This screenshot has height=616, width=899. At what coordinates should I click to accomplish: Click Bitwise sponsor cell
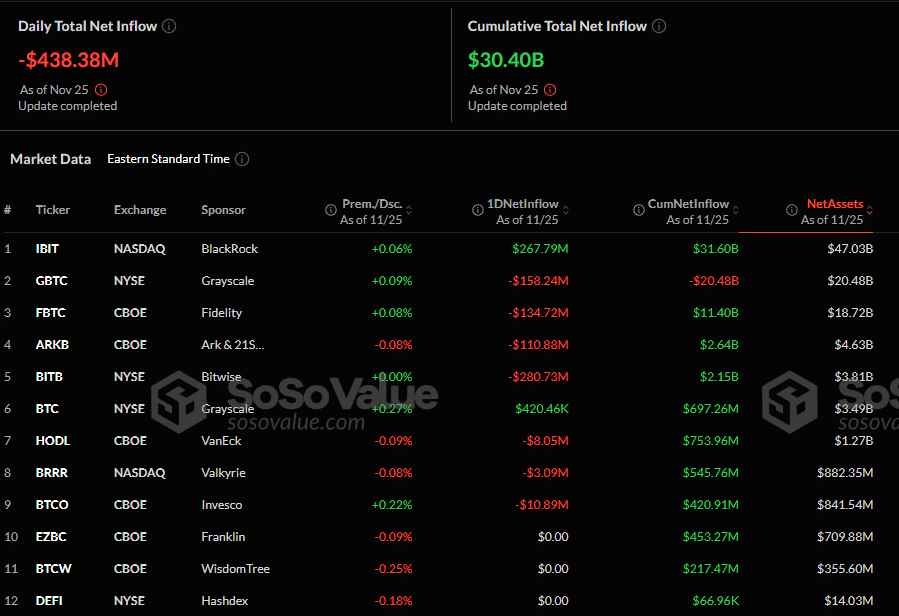pos(221,377)
